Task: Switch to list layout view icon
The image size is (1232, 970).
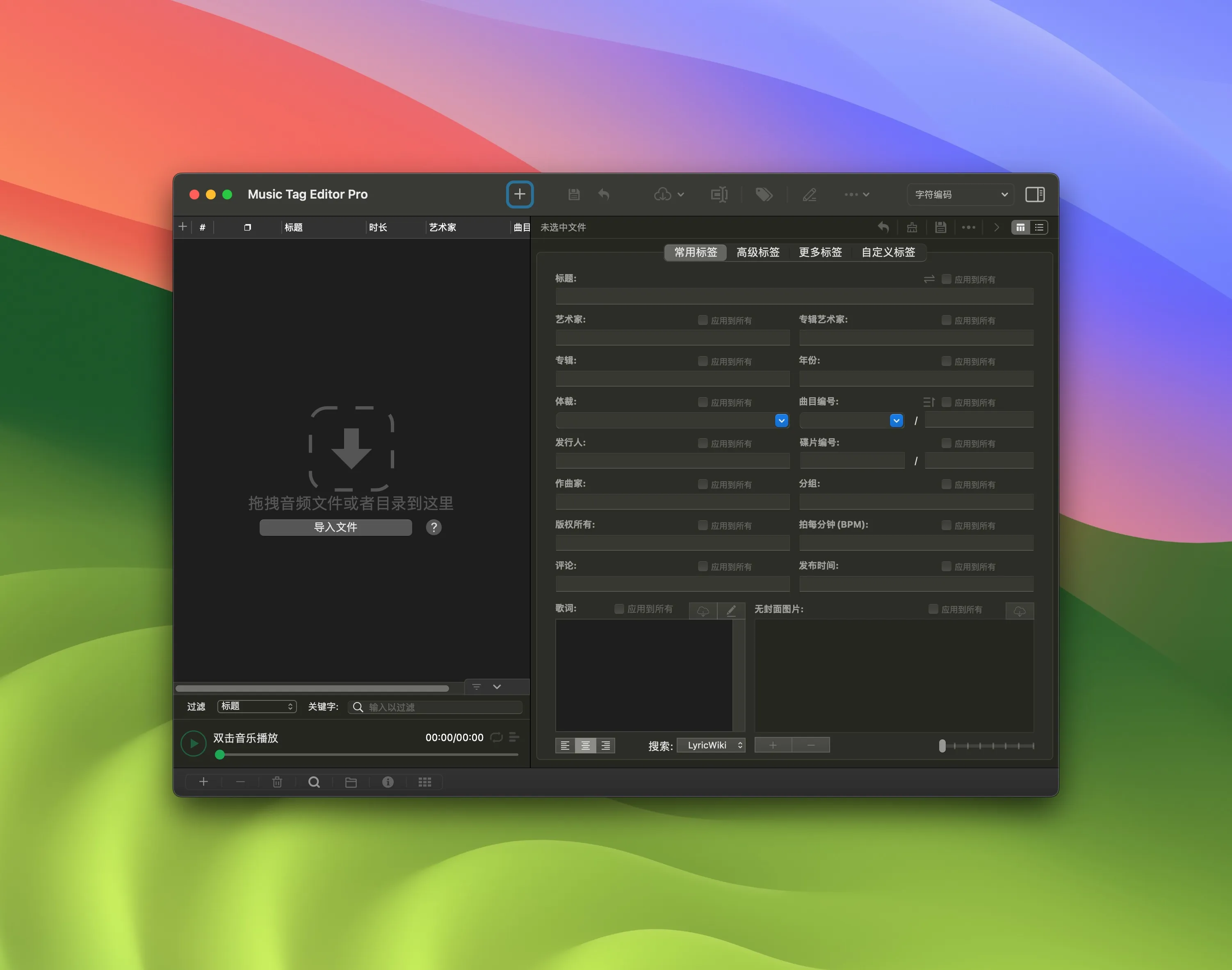Action: (x=1038, y=227)
